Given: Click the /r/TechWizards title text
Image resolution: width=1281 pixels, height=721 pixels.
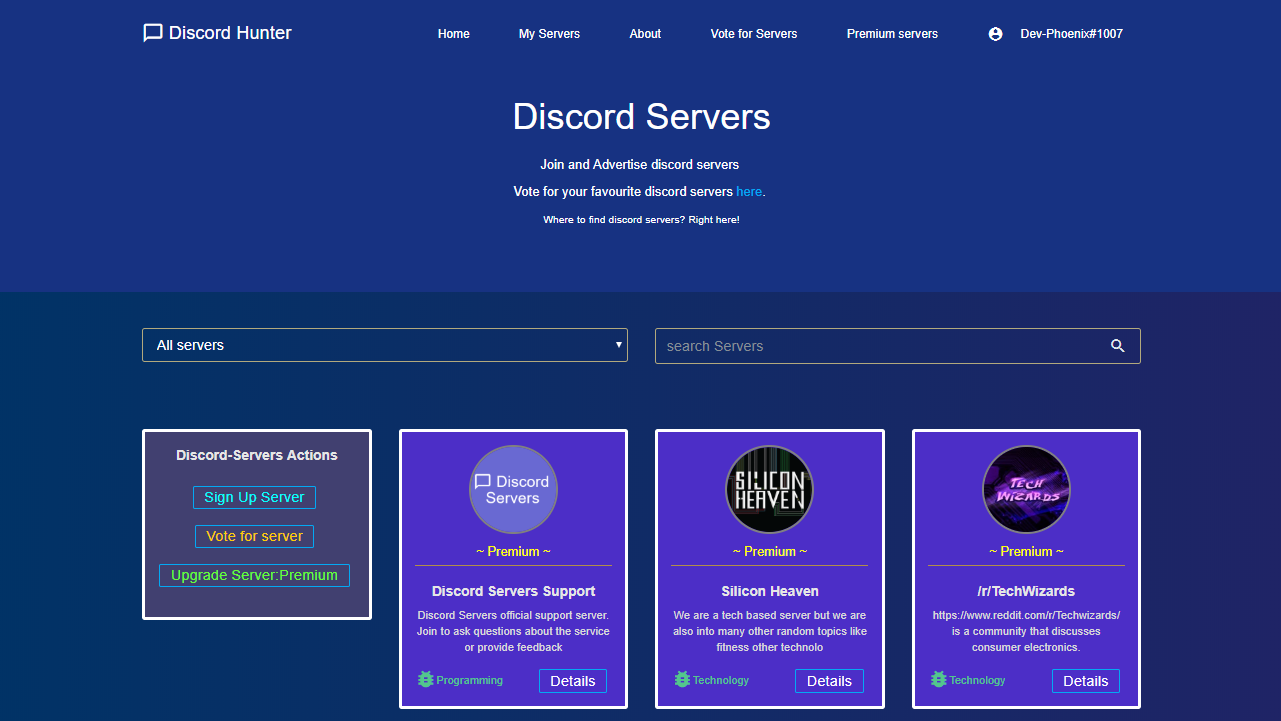Looking at the screenshot, I should tap(1026, 591).
